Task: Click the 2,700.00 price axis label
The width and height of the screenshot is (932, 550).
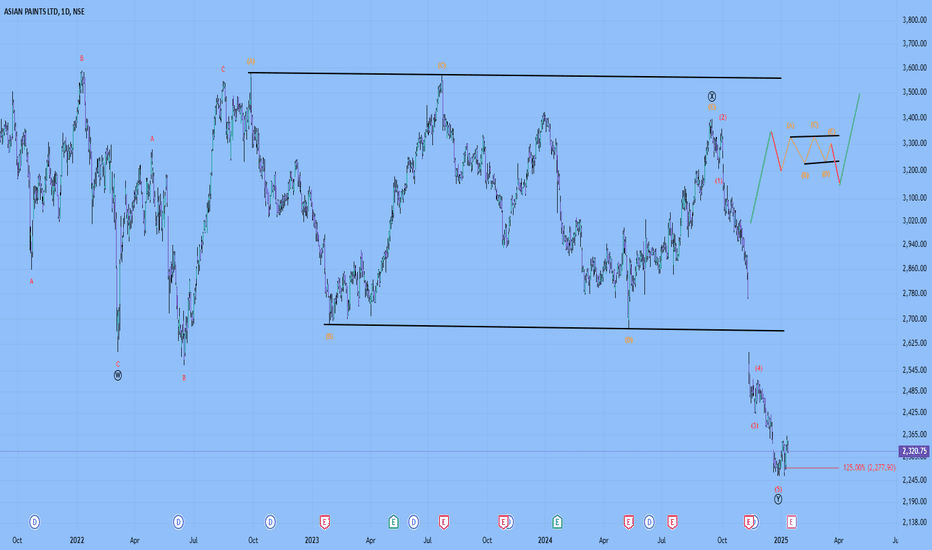Action: (x=915, y=319)
